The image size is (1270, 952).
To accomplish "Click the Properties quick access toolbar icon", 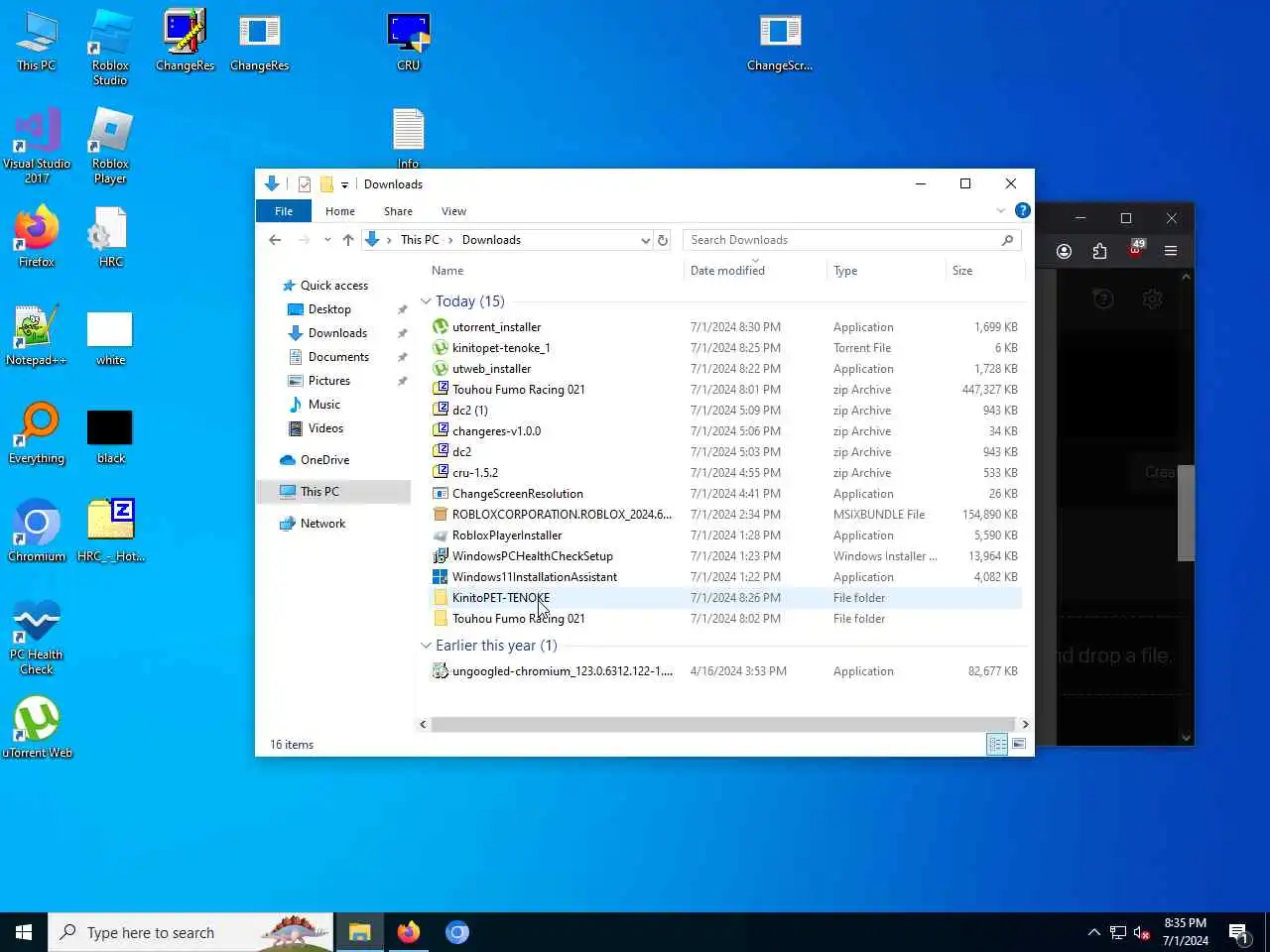I will (x=305, y=184).
